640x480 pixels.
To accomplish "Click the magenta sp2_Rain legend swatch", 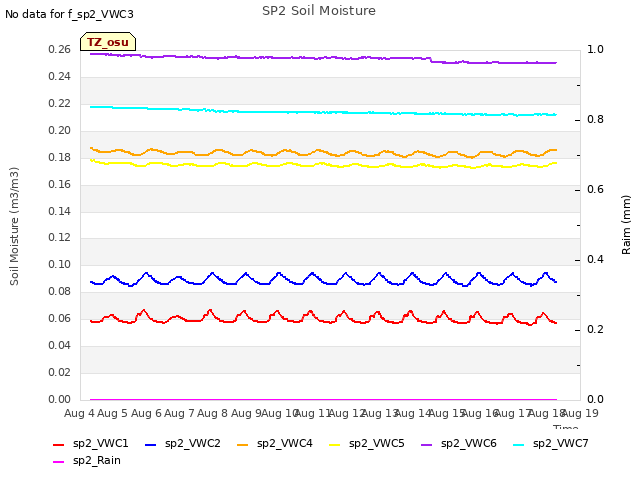I will [58, 462].
